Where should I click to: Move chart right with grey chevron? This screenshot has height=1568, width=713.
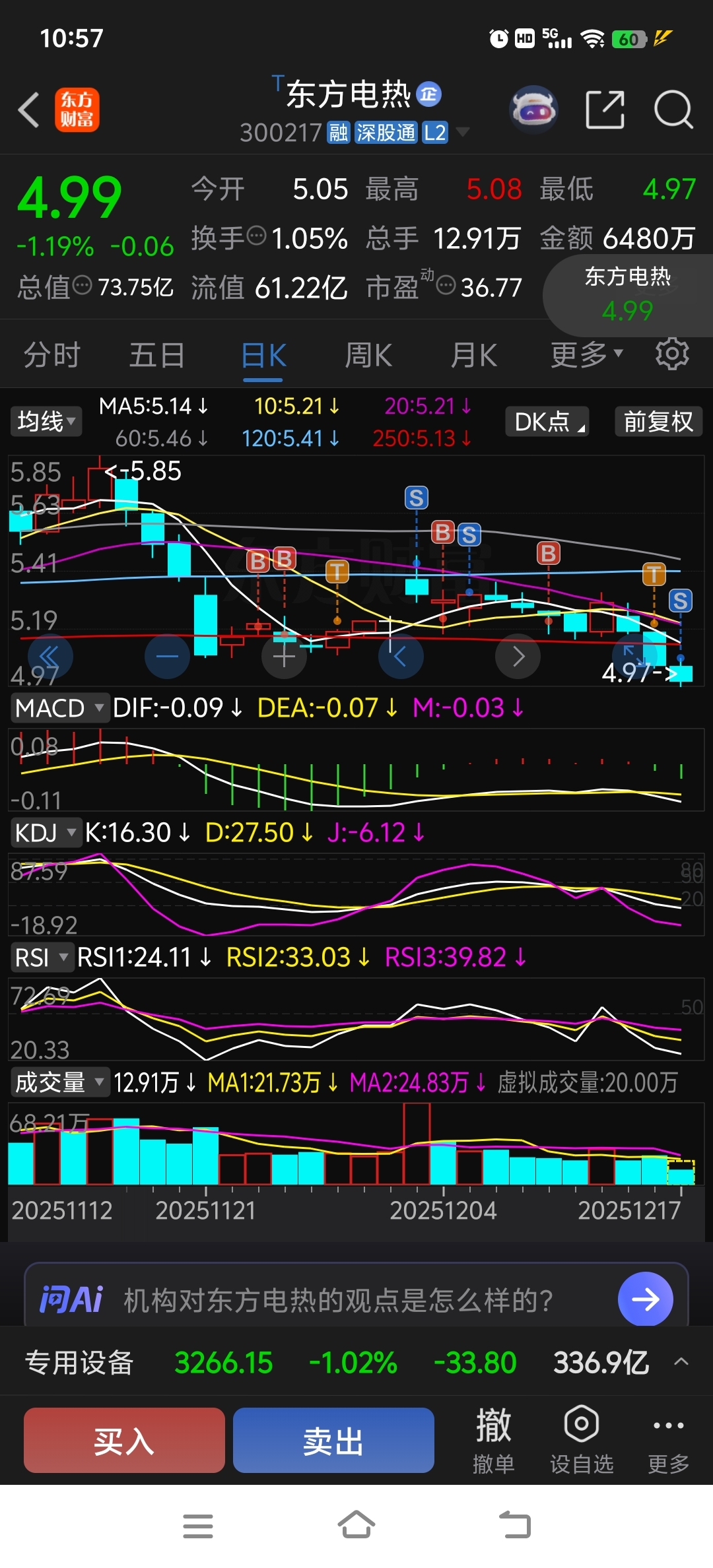tap(518, 657)
